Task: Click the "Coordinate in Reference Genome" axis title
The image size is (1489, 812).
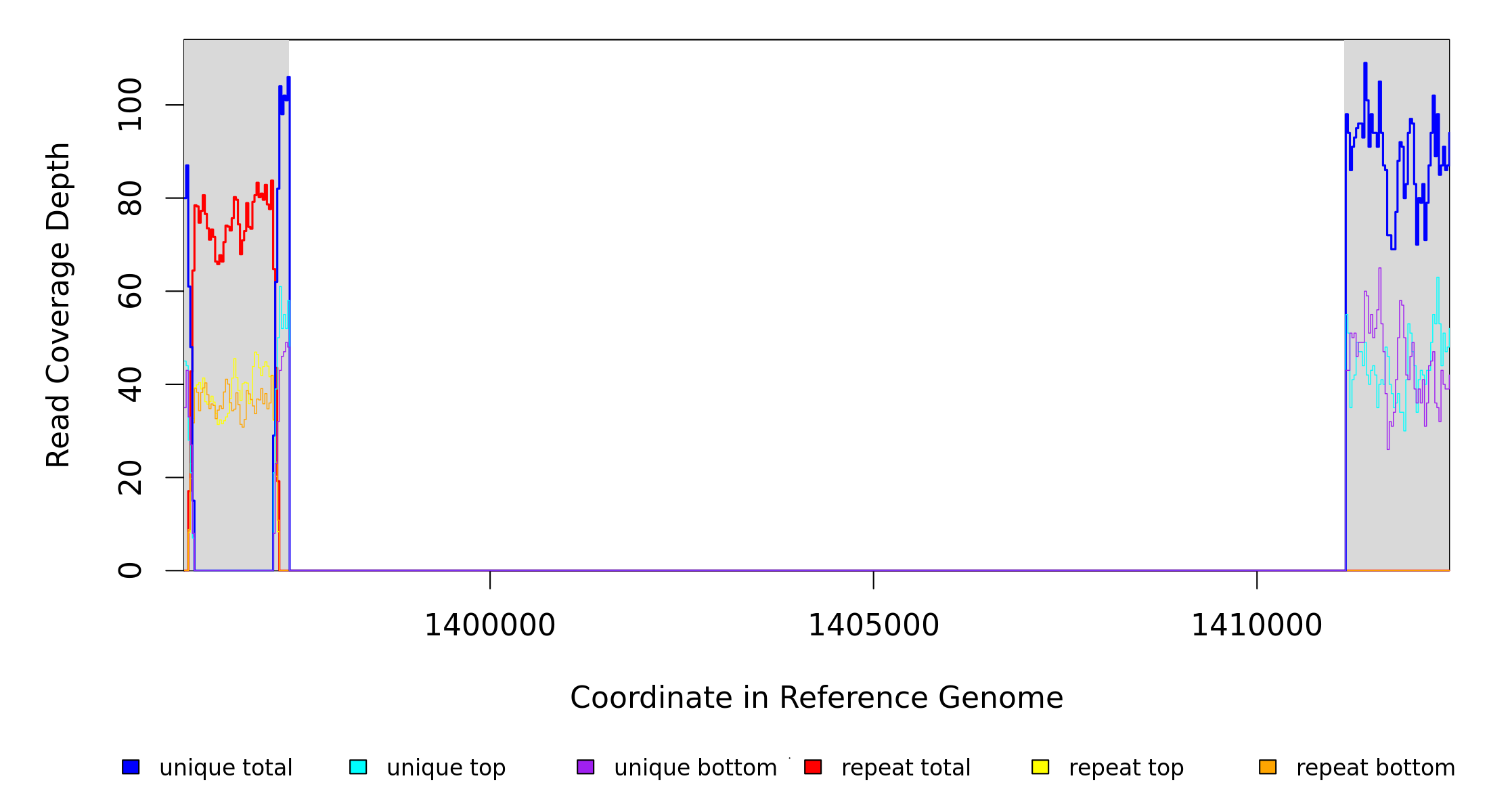Action: 816,698
